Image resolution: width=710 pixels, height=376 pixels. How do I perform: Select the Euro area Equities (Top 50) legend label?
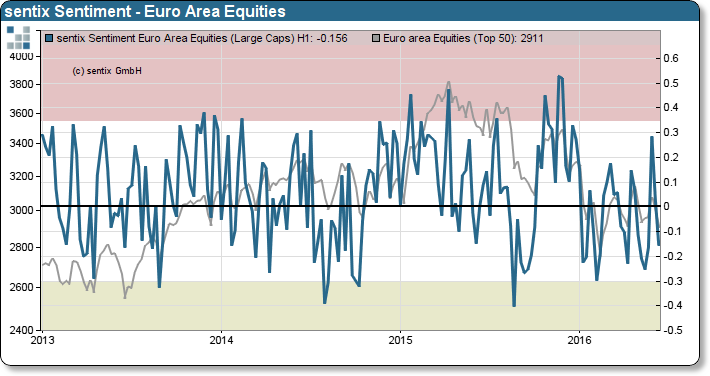pos(463,38)
